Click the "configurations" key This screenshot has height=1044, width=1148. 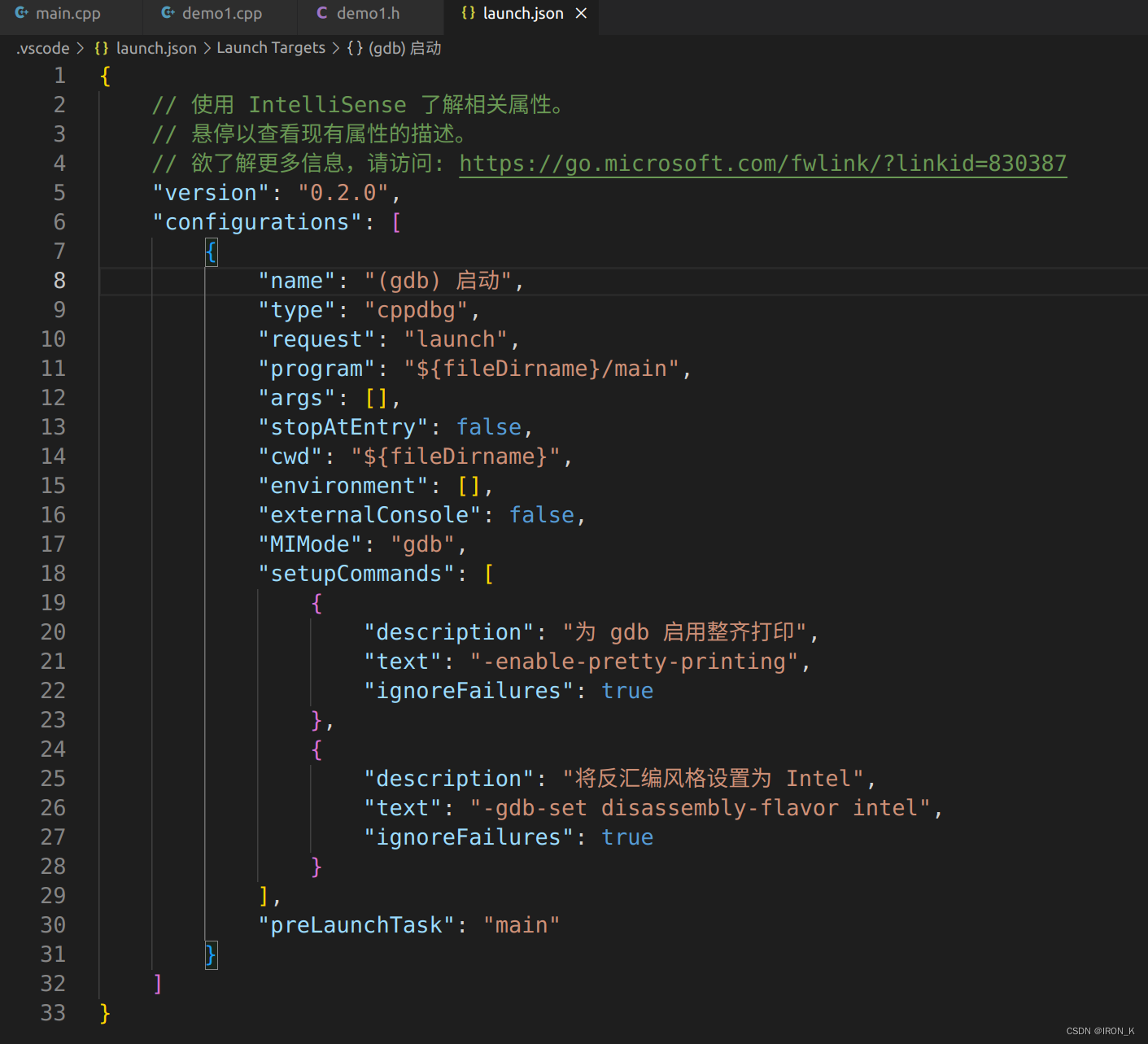pos(257,222)
